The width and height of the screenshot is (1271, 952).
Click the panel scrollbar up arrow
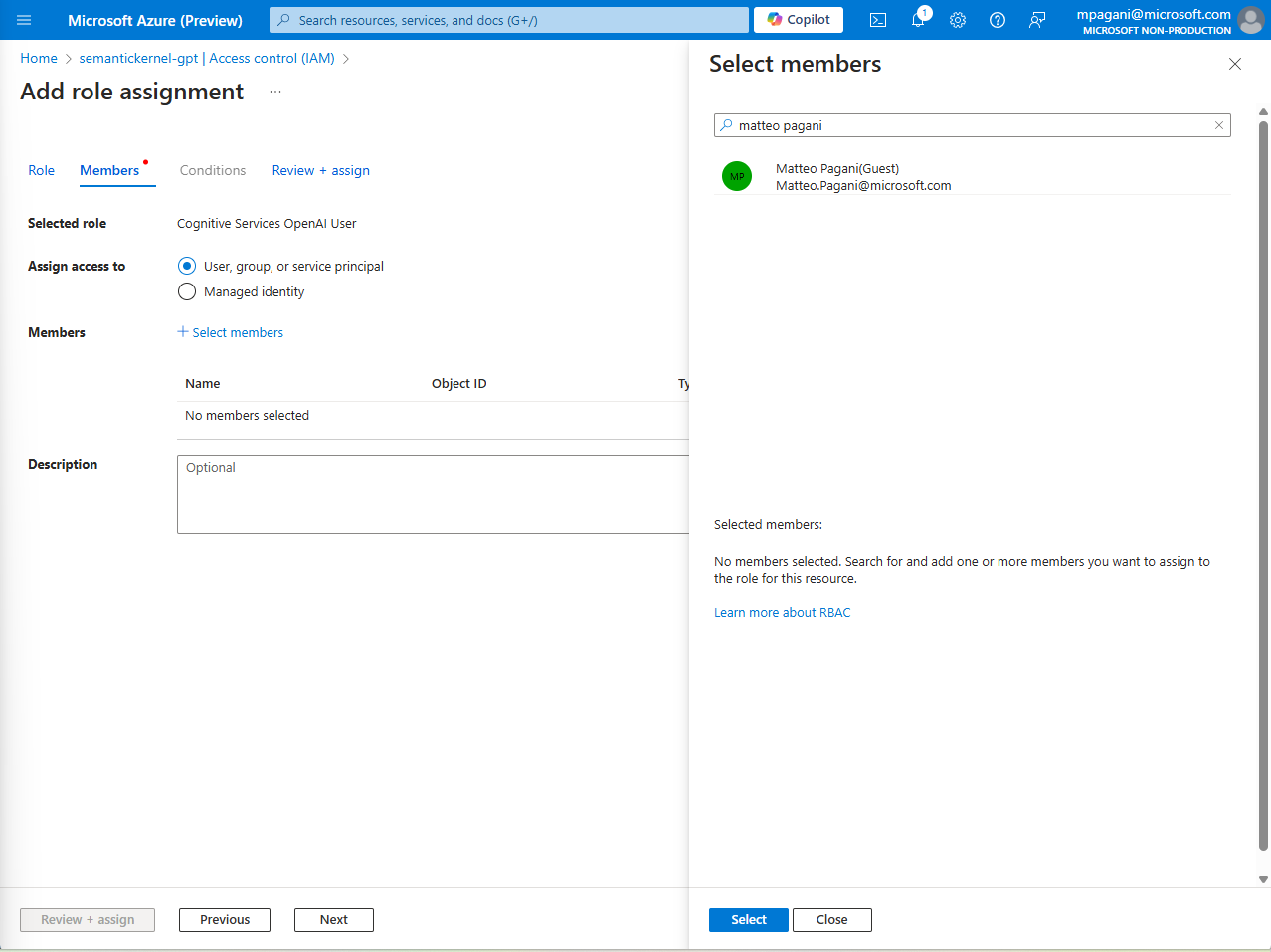pos(1264,112)
